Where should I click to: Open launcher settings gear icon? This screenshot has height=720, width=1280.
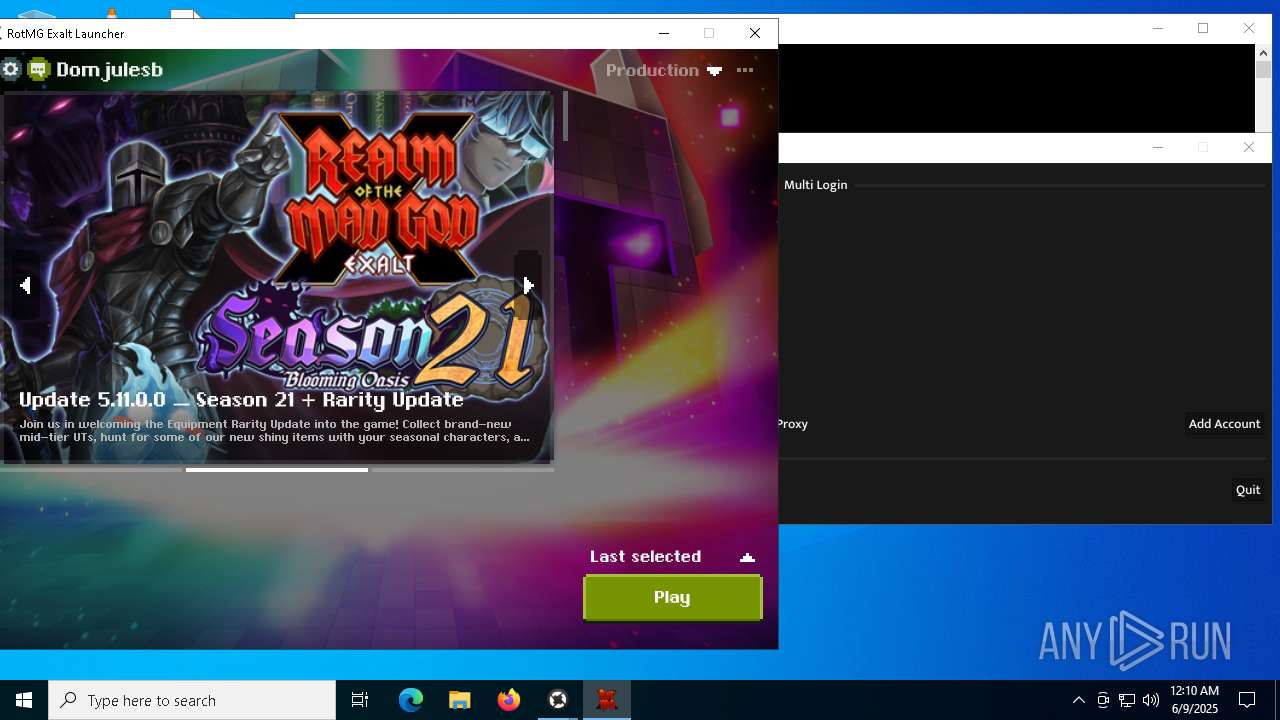tap(11, 69)
